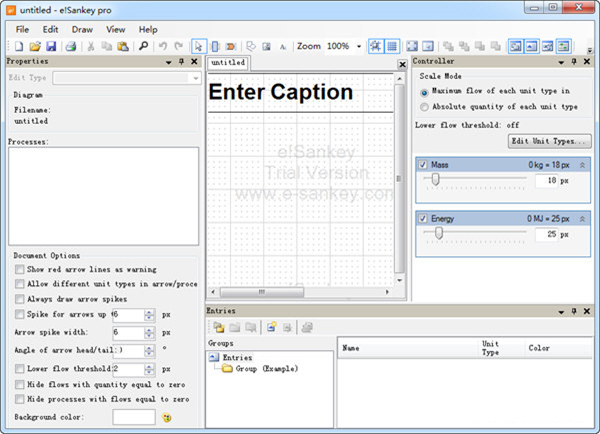Select Absolute quantity of each unit type
Screen dimensions: 600x434
425,106
